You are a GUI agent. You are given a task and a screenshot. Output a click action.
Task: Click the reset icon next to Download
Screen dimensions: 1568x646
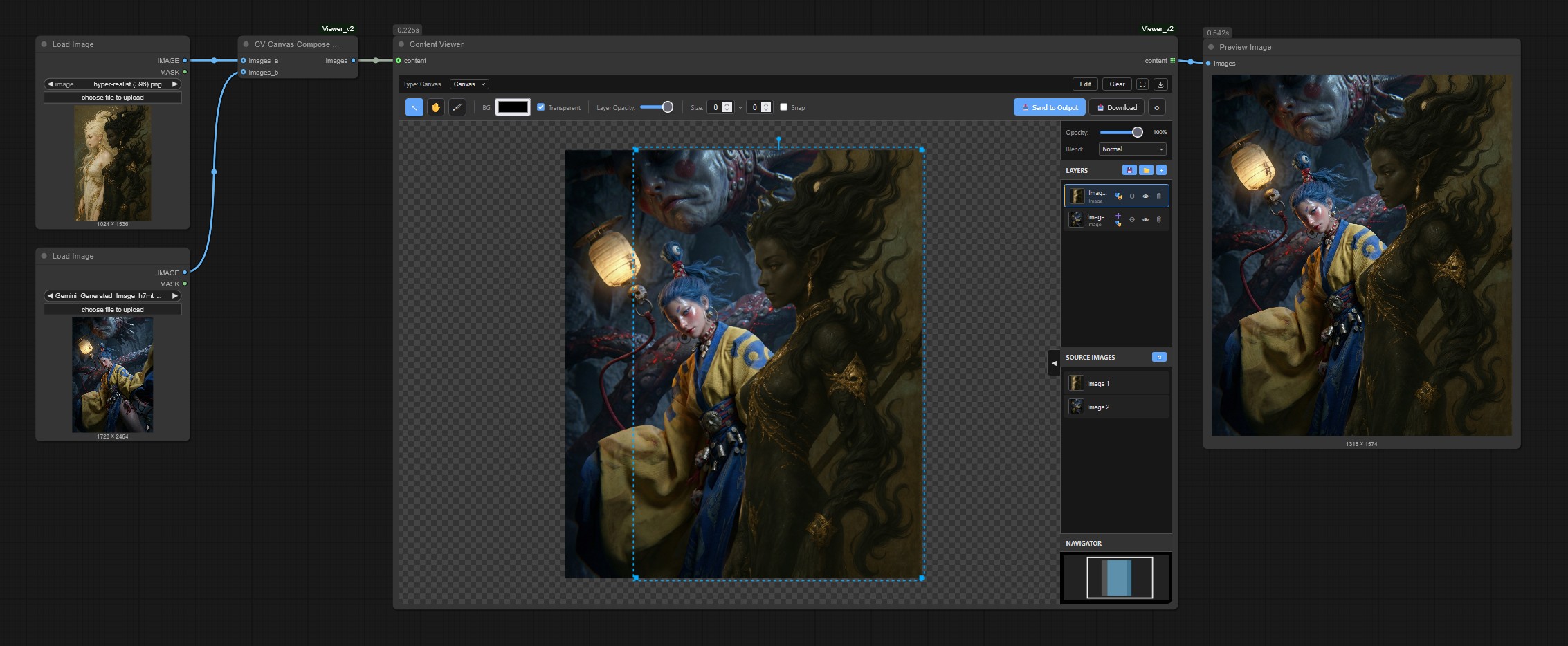coord(1156,107)
